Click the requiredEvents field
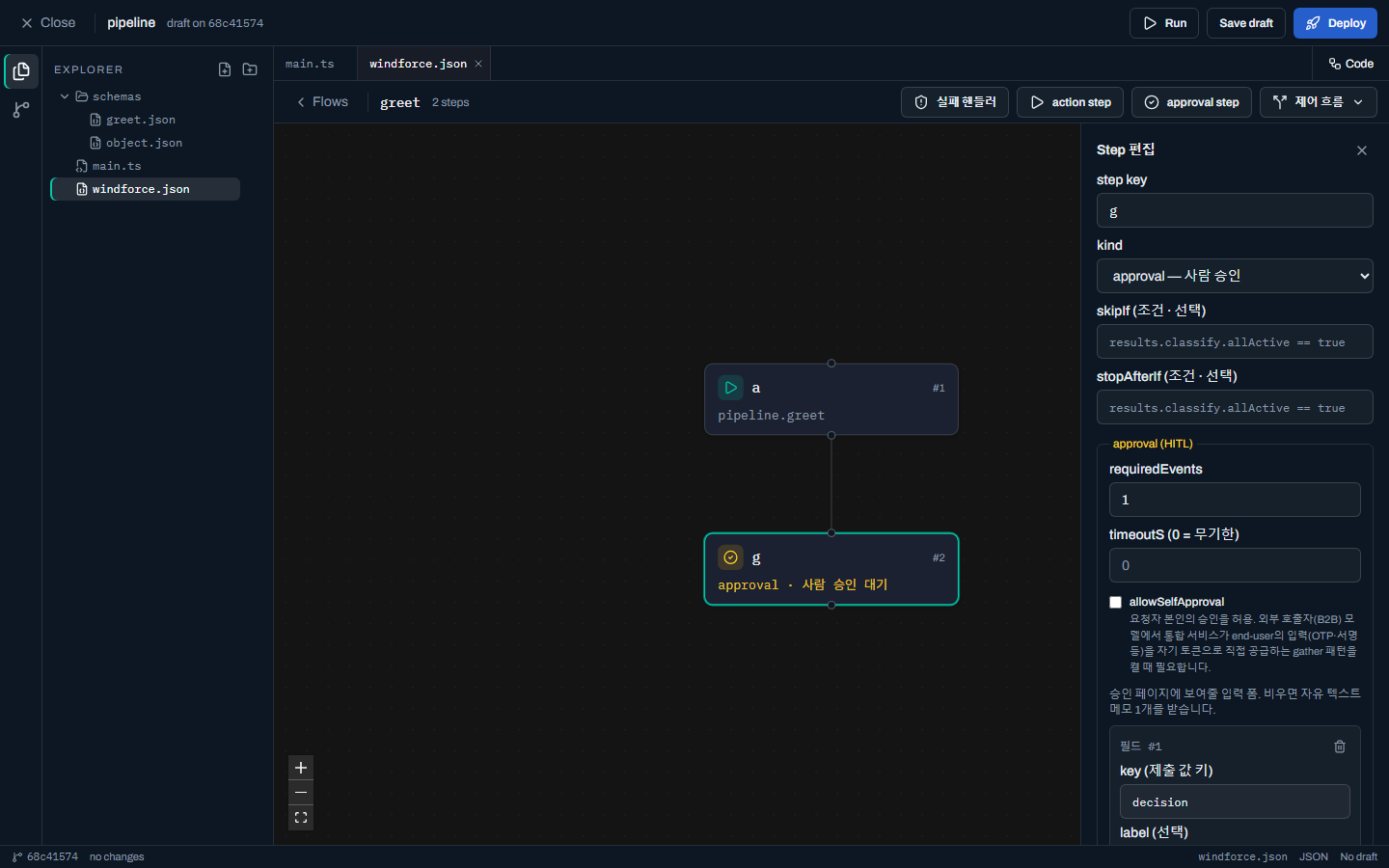This screenshot has width=1389, height=868. [x=1235, y=500]
